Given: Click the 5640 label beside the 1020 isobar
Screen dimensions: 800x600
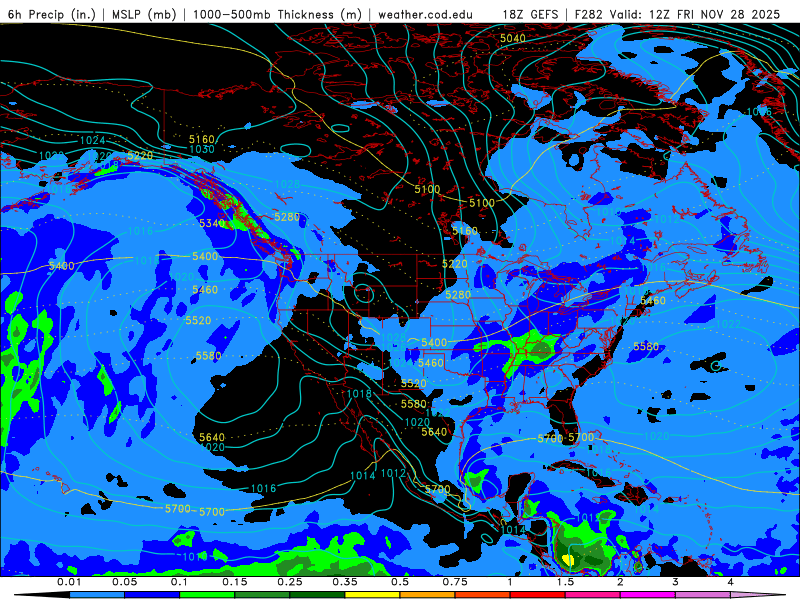Looking at the screenshot, I should [212, 437].
